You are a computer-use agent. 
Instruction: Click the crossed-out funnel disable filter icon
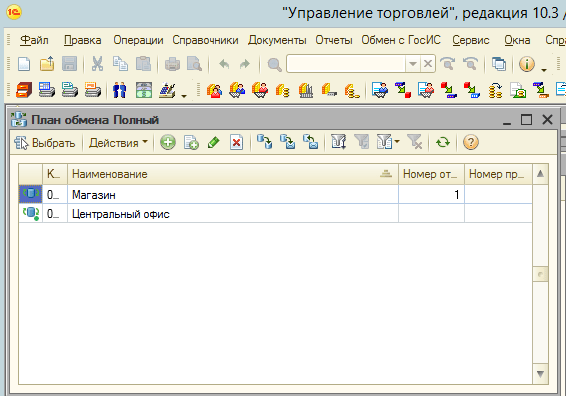pyautogui.click(x=414, y=142)
